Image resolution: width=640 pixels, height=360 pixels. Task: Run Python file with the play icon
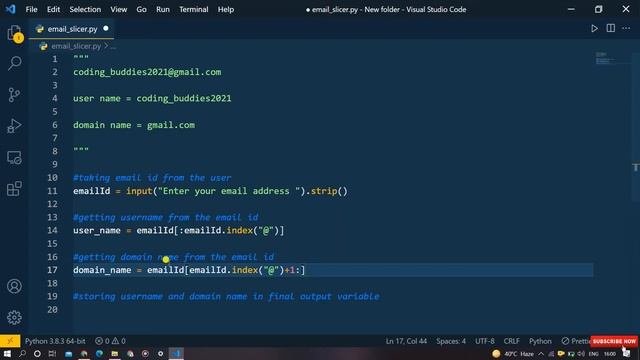pos(594,29)
